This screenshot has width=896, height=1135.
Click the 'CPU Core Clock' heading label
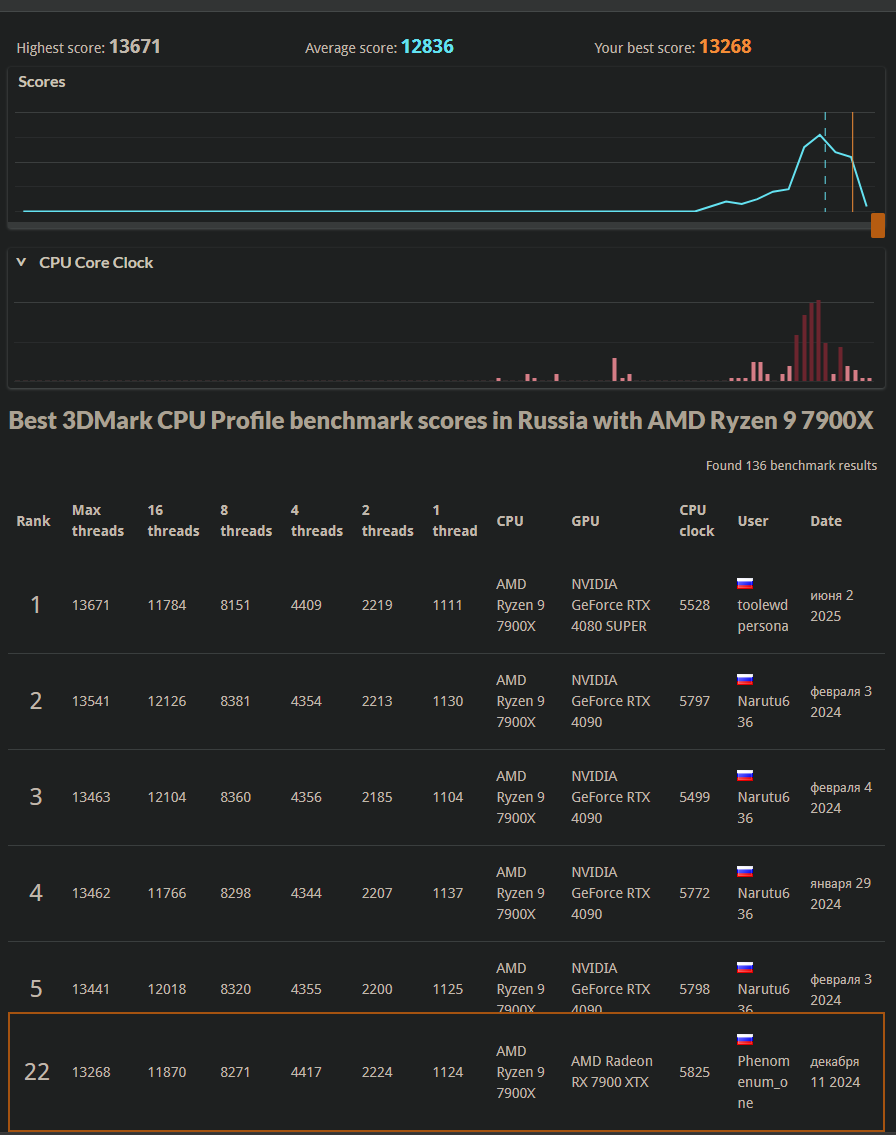point(96,263)
